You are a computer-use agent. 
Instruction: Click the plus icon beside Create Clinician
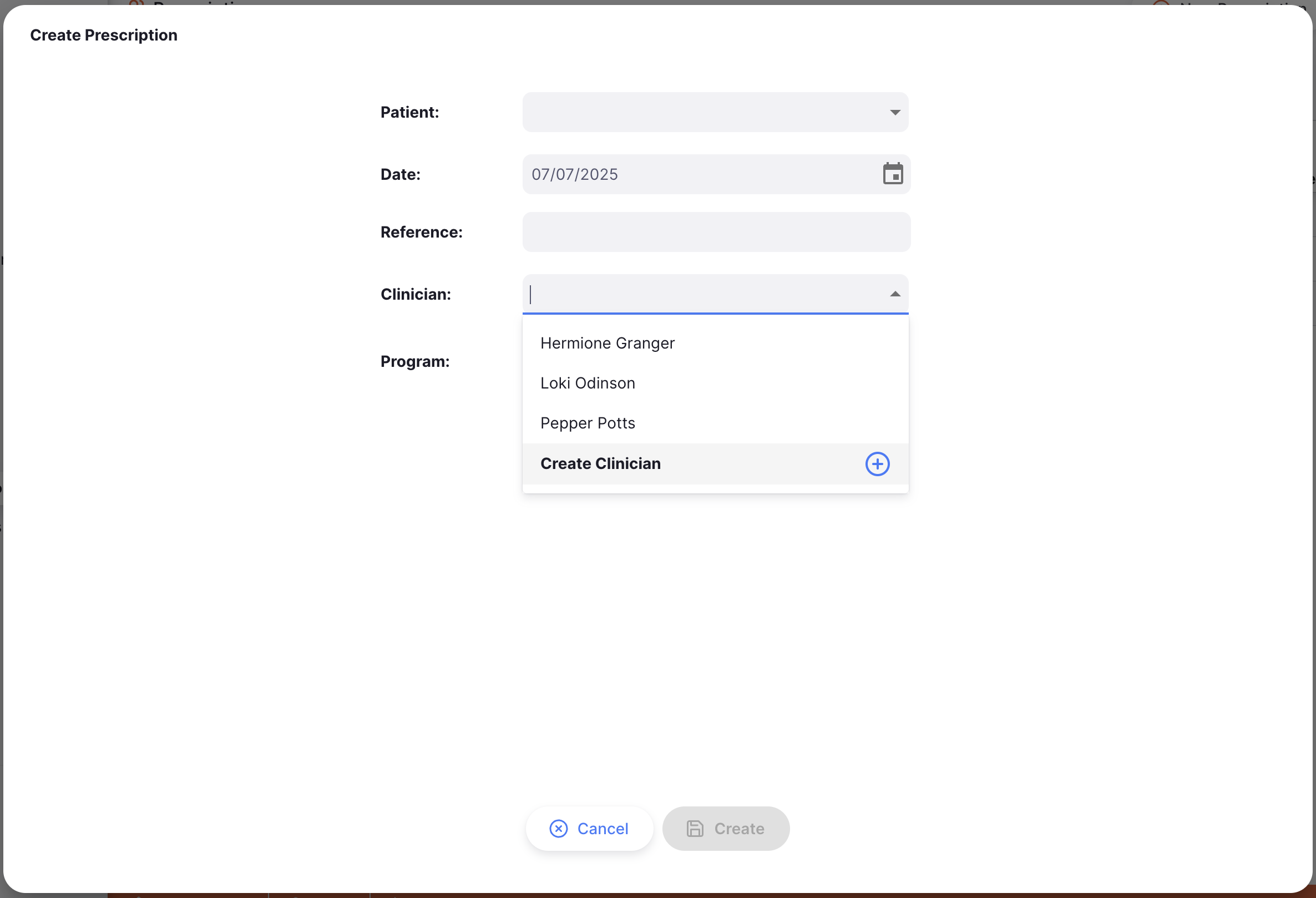(x=877, y=464)
